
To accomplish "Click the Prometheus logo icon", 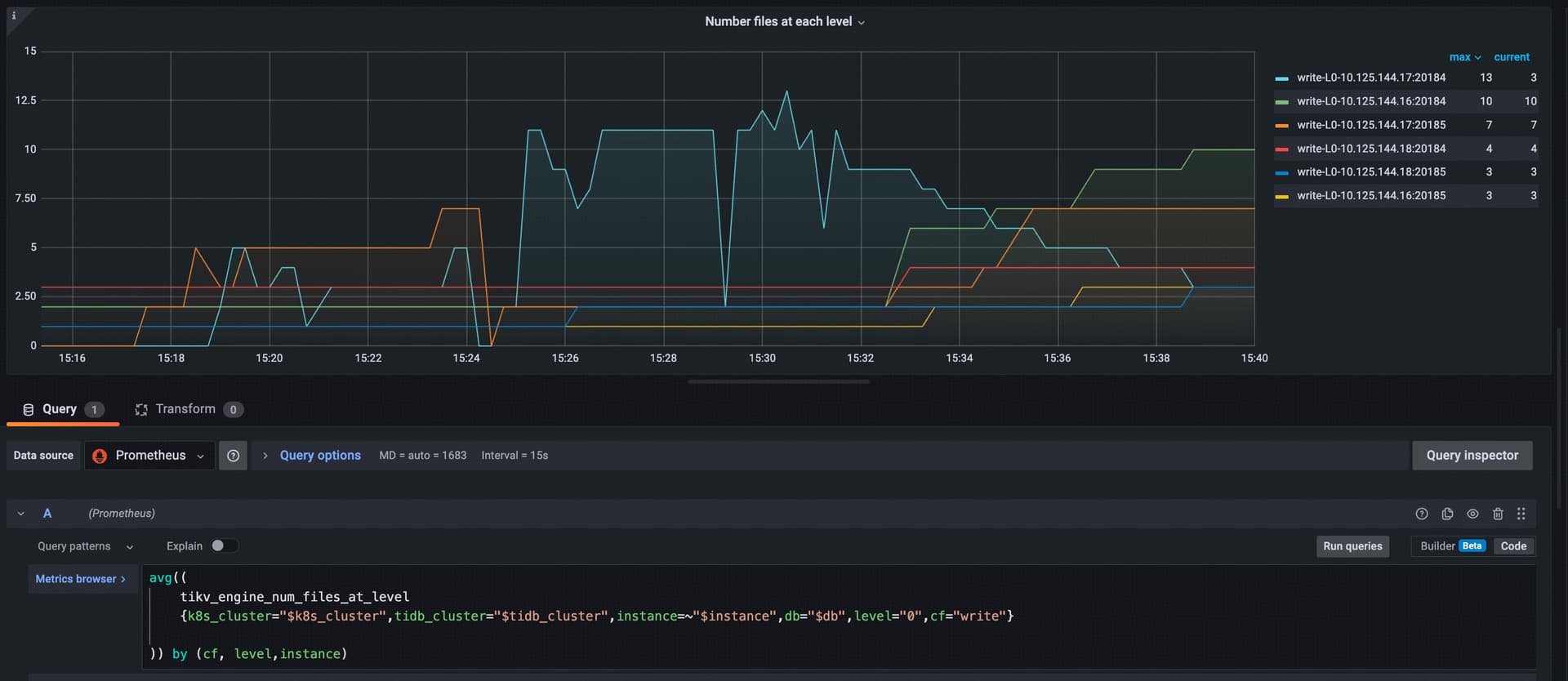I will tap(100, 456).
